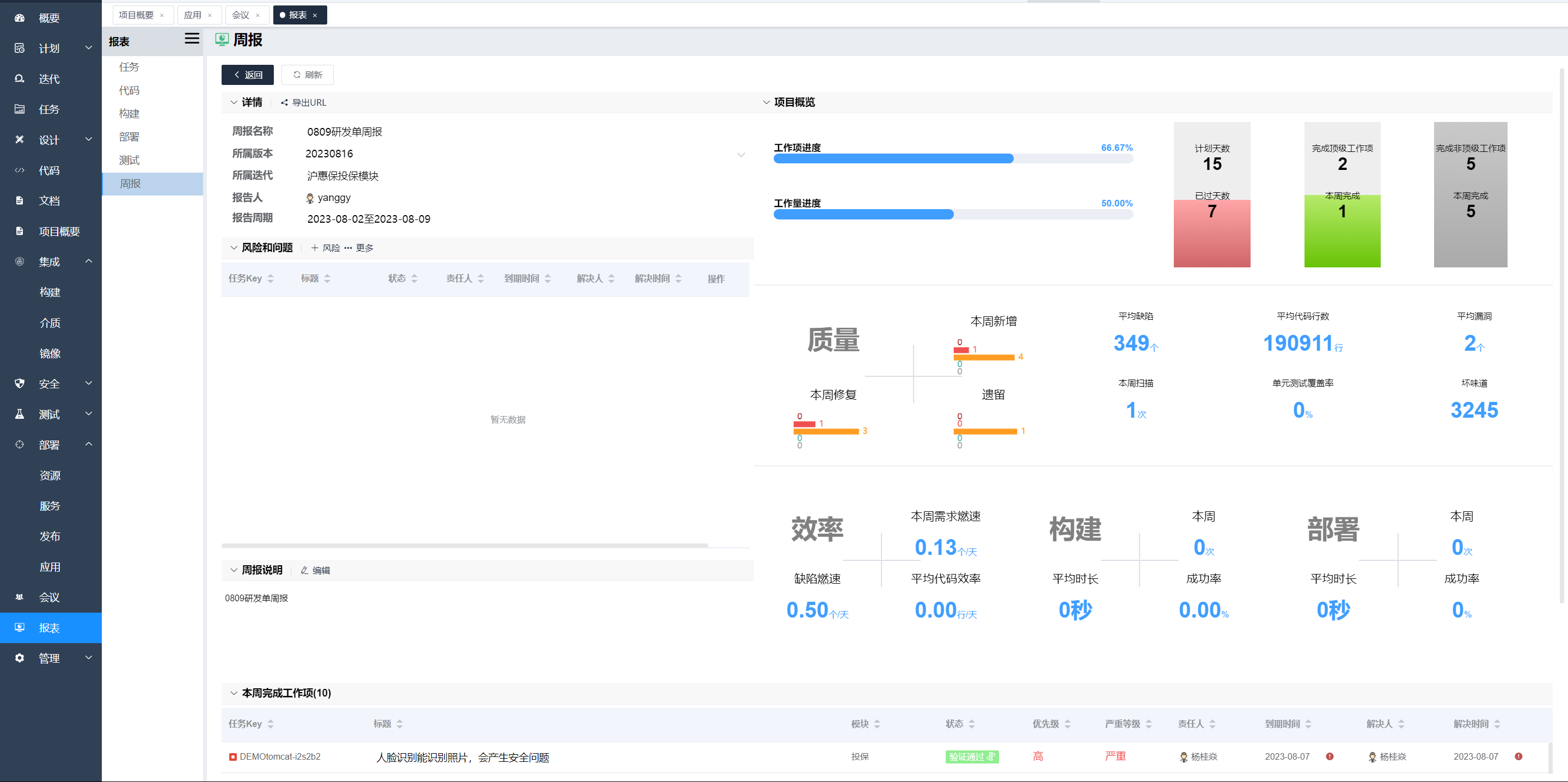Click the 更多 ellipsis icon
The height and width of the screenshot is (782, 1568).
click(348, 248)
